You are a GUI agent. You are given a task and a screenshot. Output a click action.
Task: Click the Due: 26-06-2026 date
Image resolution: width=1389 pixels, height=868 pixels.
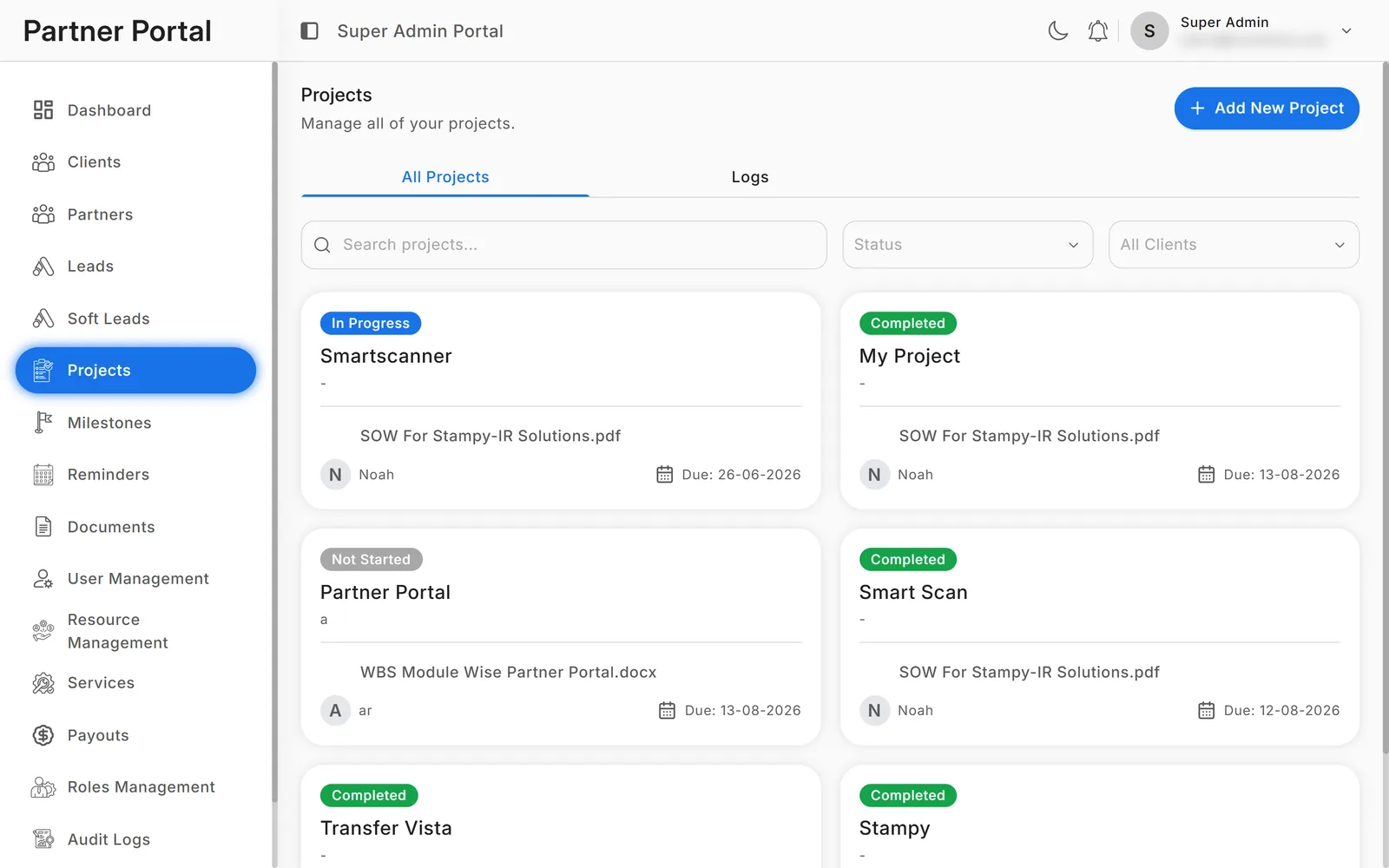tap(741, 475)
